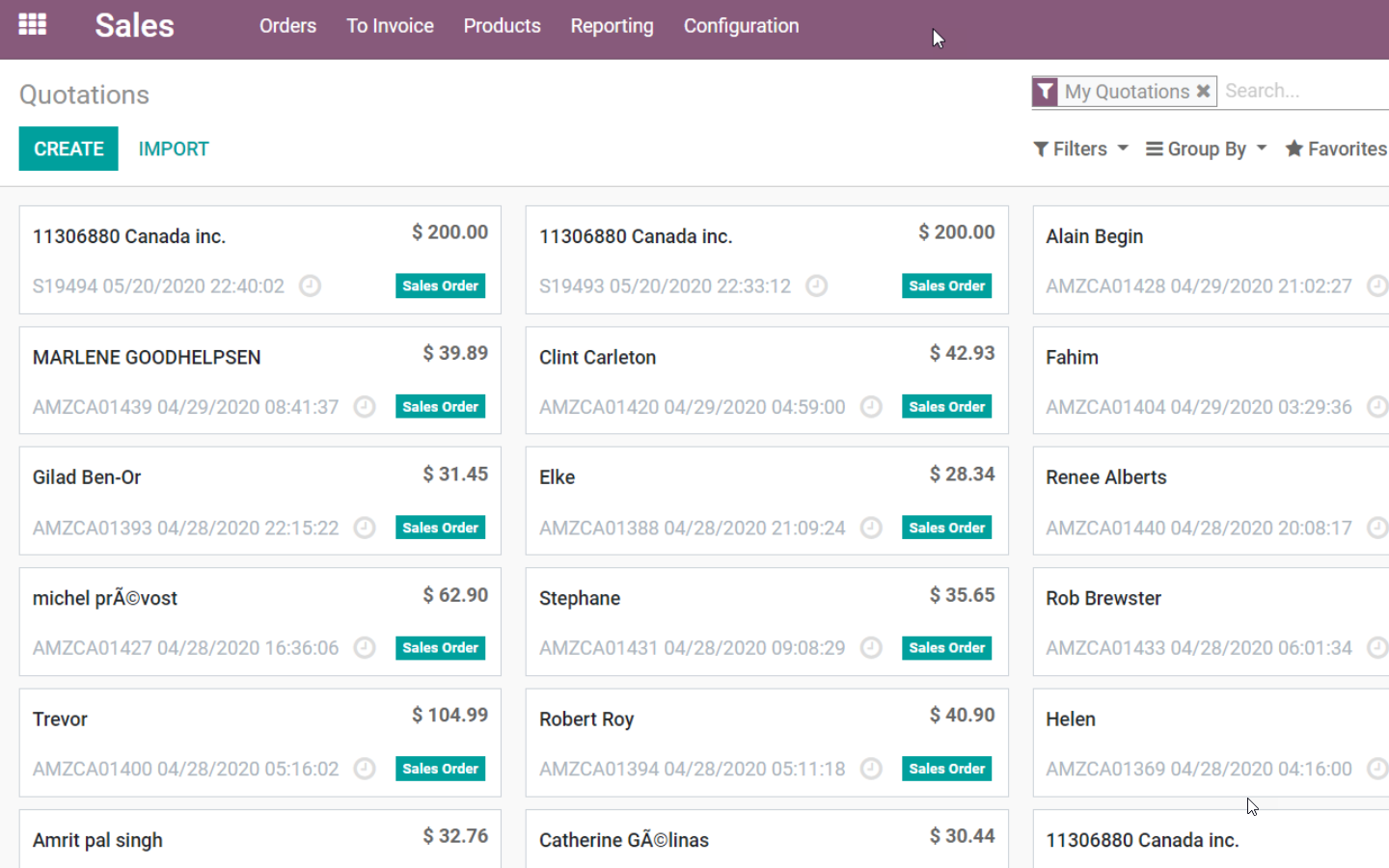Click activity clock on Stephane card

pyautogui.click(x=871, y=648)
